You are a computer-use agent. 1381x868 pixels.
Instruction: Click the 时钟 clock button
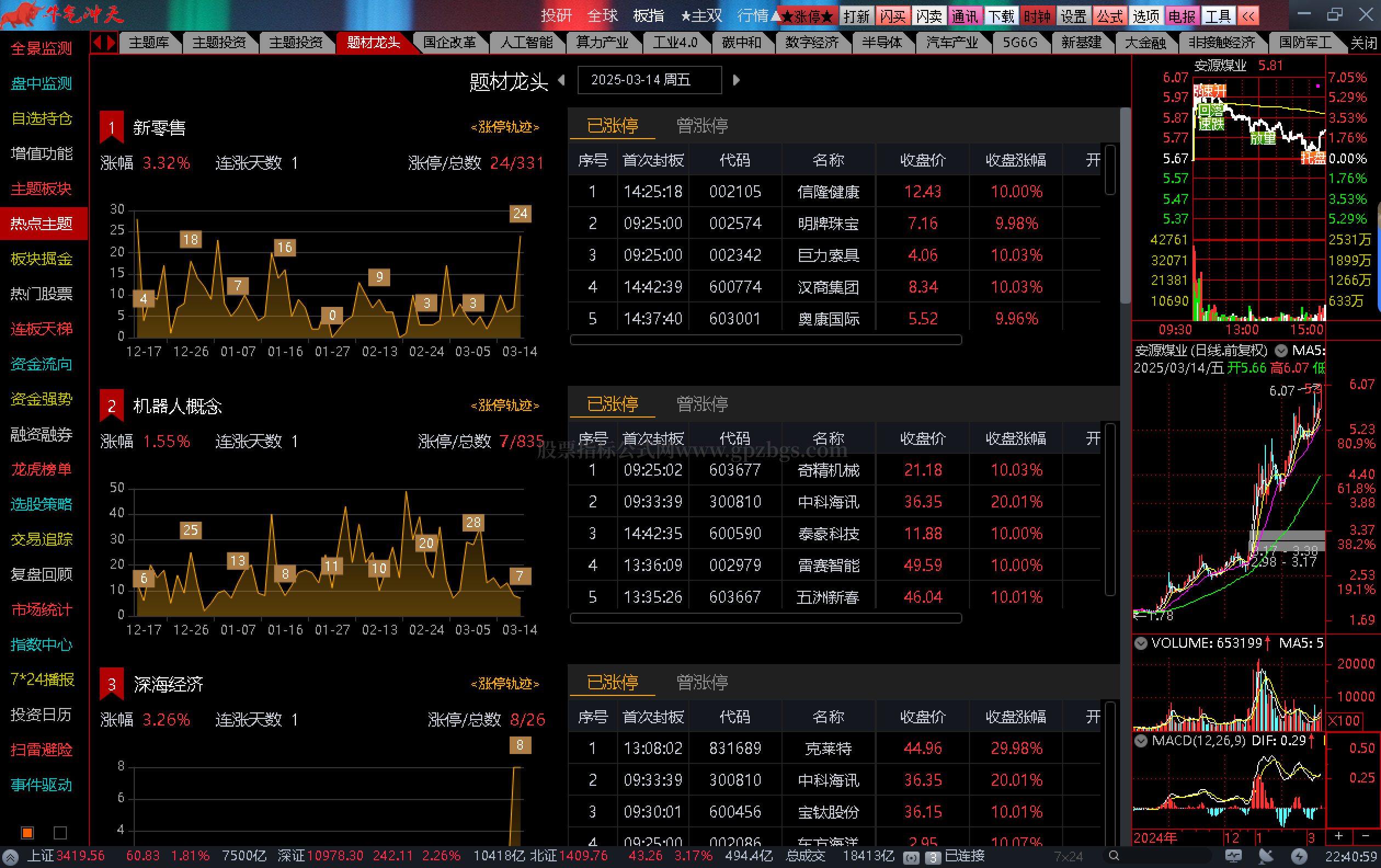(1037, 16)
